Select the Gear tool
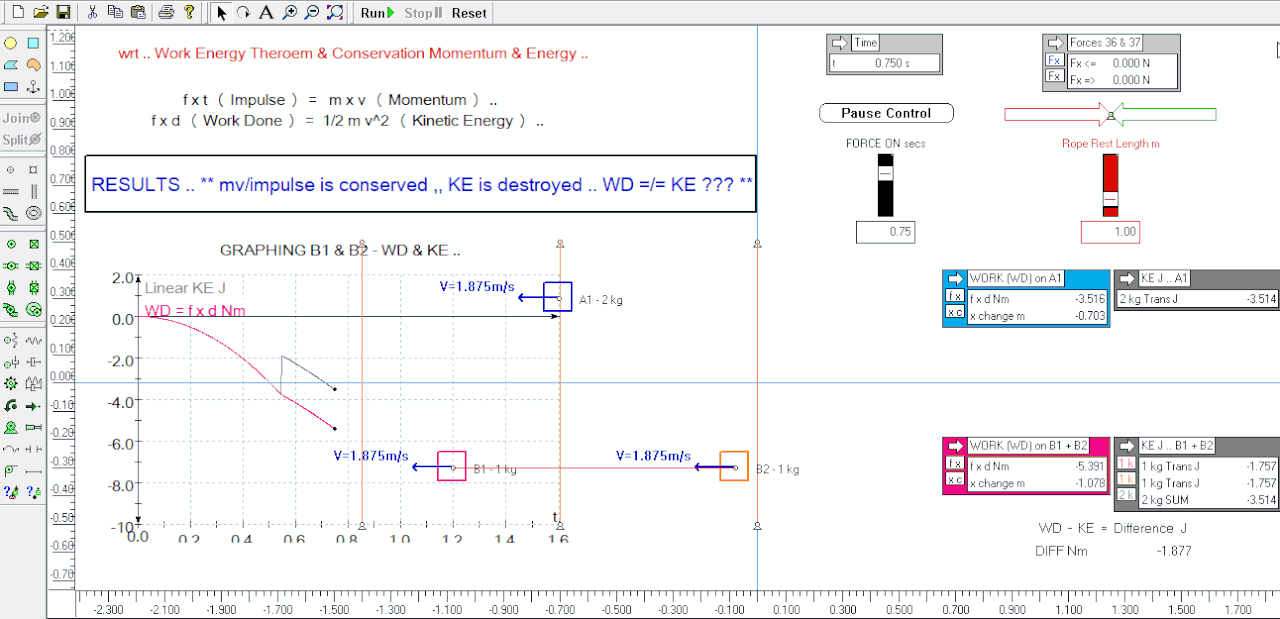The width and height of the screenshot is (1280, 619). [x=12, y=383]
